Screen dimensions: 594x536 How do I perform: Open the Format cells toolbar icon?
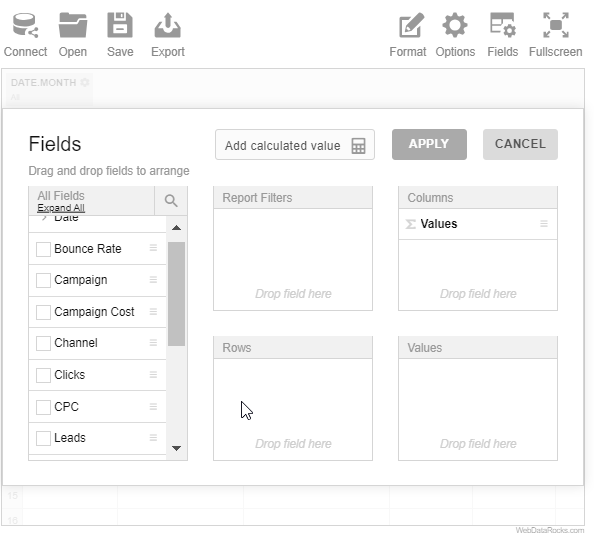(411, 25)
